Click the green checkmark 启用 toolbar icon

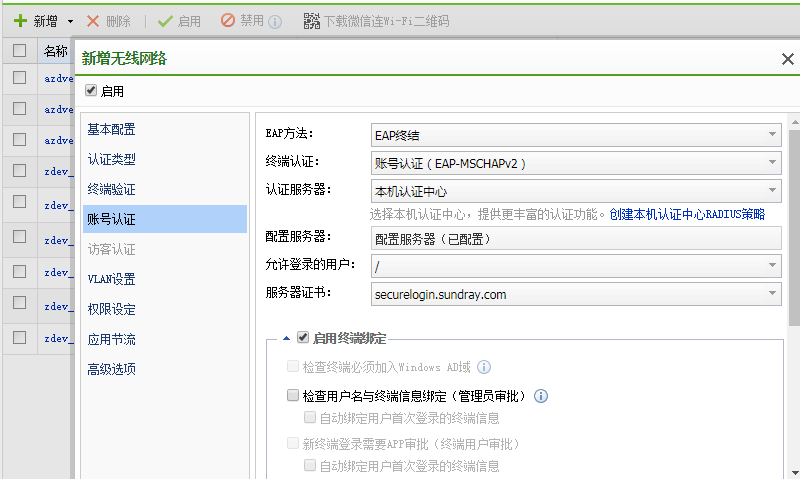point(165,21)
